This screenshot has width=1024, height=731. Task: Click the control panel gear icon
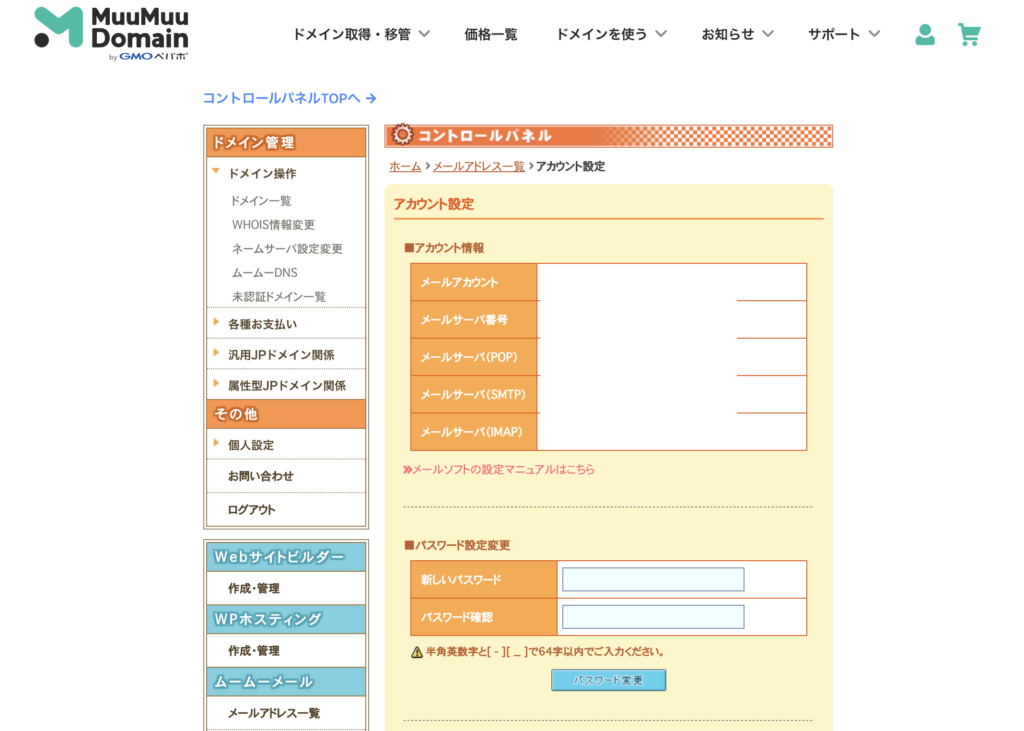pyautogui.click(x=402, y=135)
